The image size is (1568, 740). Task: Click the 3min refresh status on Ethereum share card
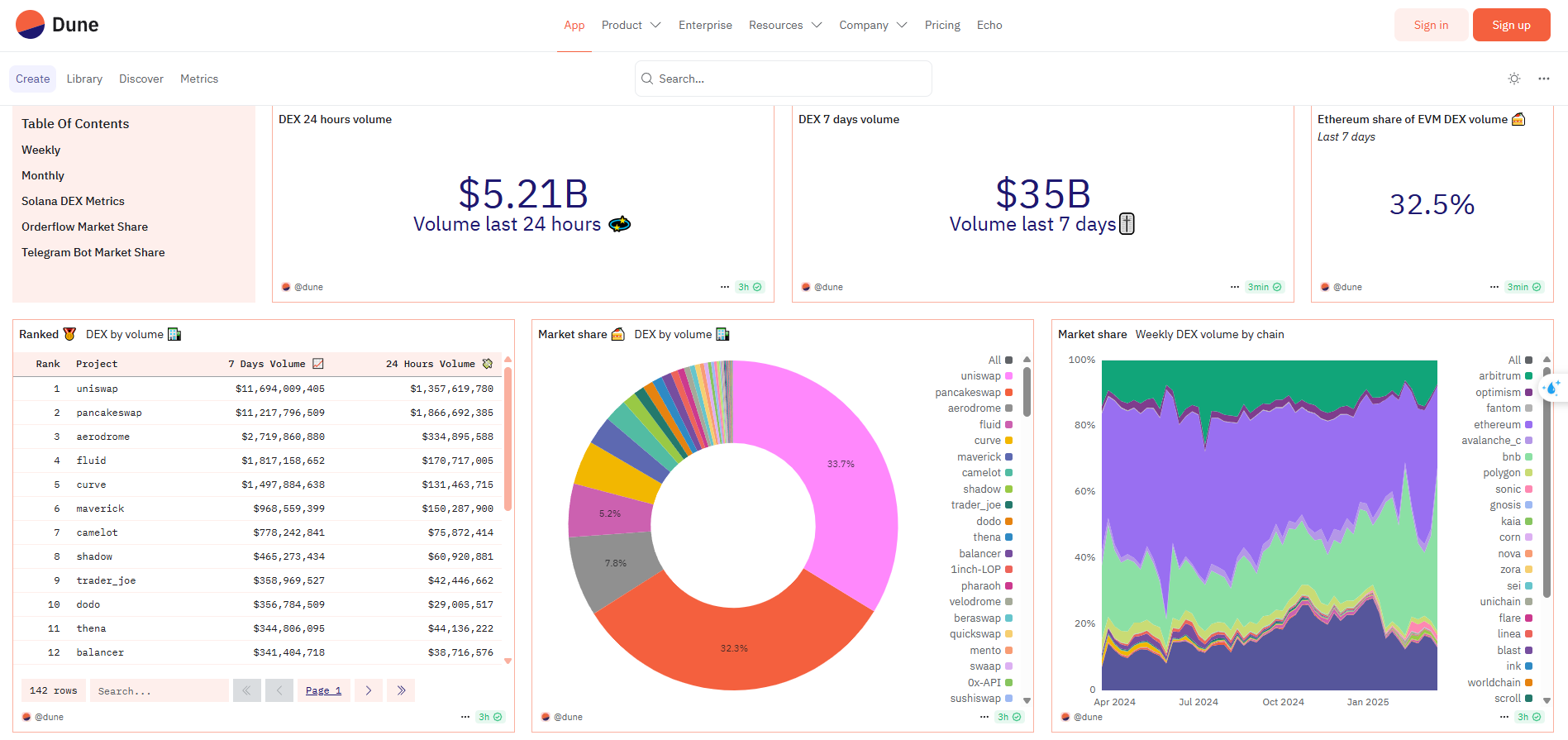pyautogui.click(x=1524, y=287)
